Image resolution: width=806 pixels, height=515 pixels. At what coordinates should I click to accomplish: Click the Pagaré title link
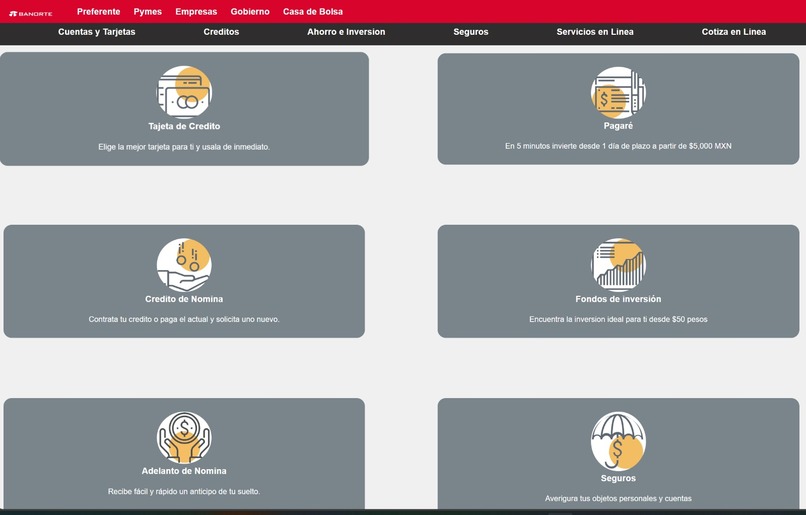(x=618, y=125)
